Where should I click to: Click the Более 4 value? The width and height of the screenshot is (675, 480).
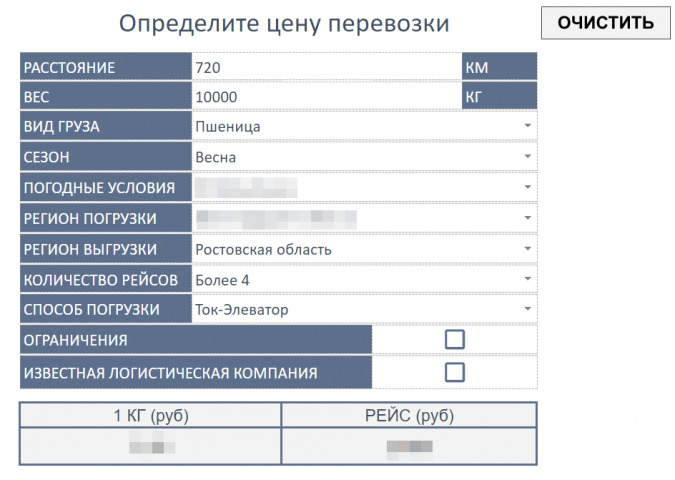click(222, 280)
